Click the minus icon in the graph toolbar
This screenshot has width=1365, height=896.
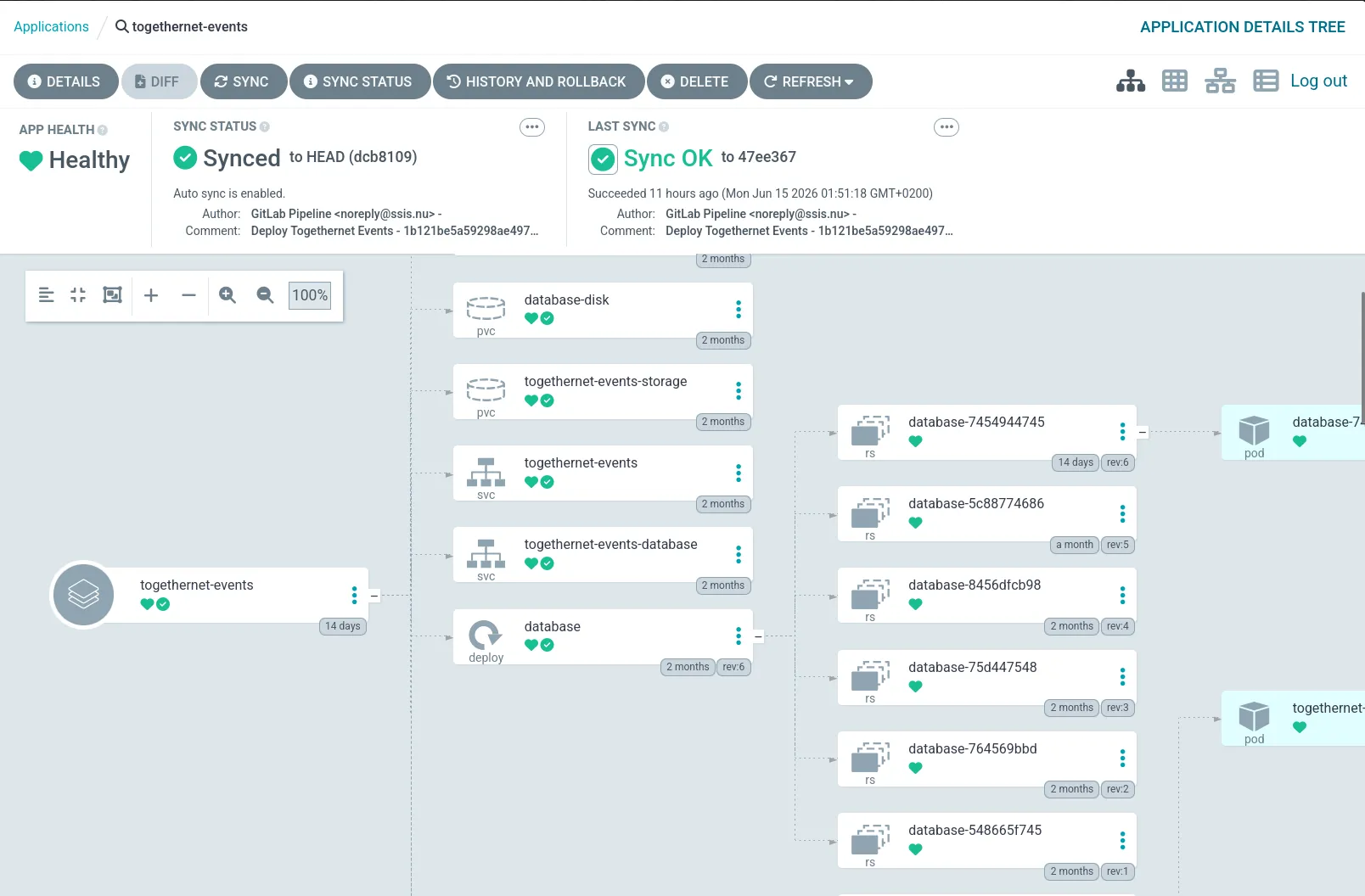[x=188, y=295]
